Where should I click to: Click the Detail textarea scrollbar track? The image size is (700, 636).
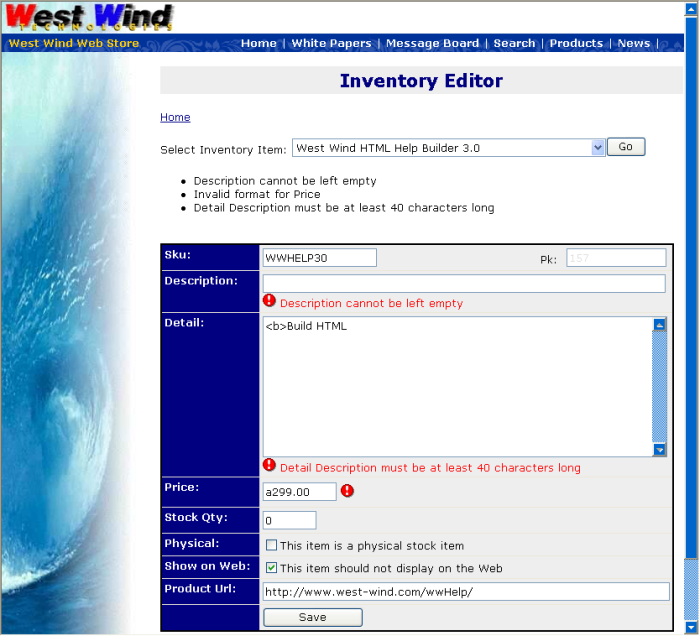pyautogui.click(x=659, y=390)
